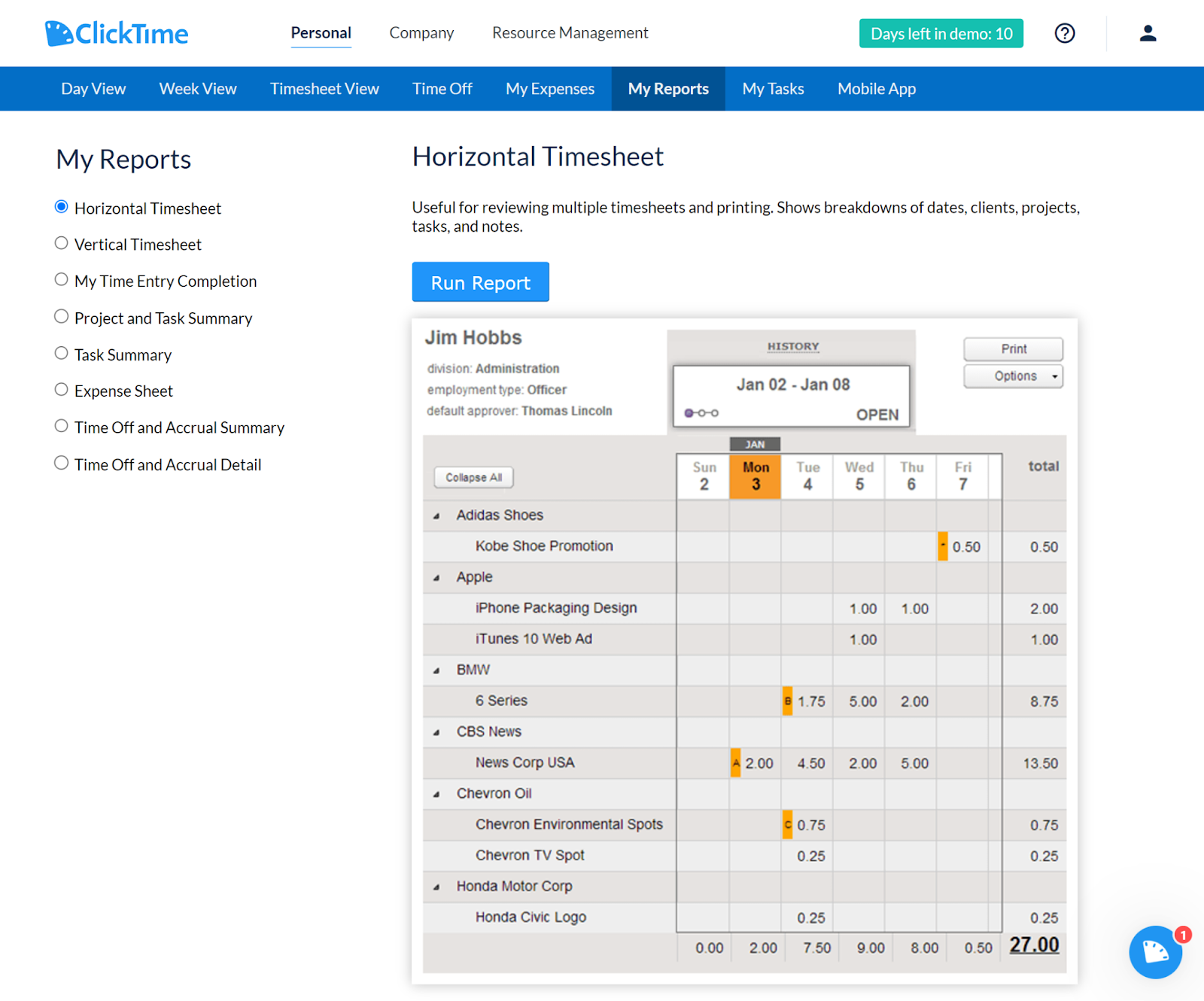Click the 27.00 grand total

[1034, 945]
